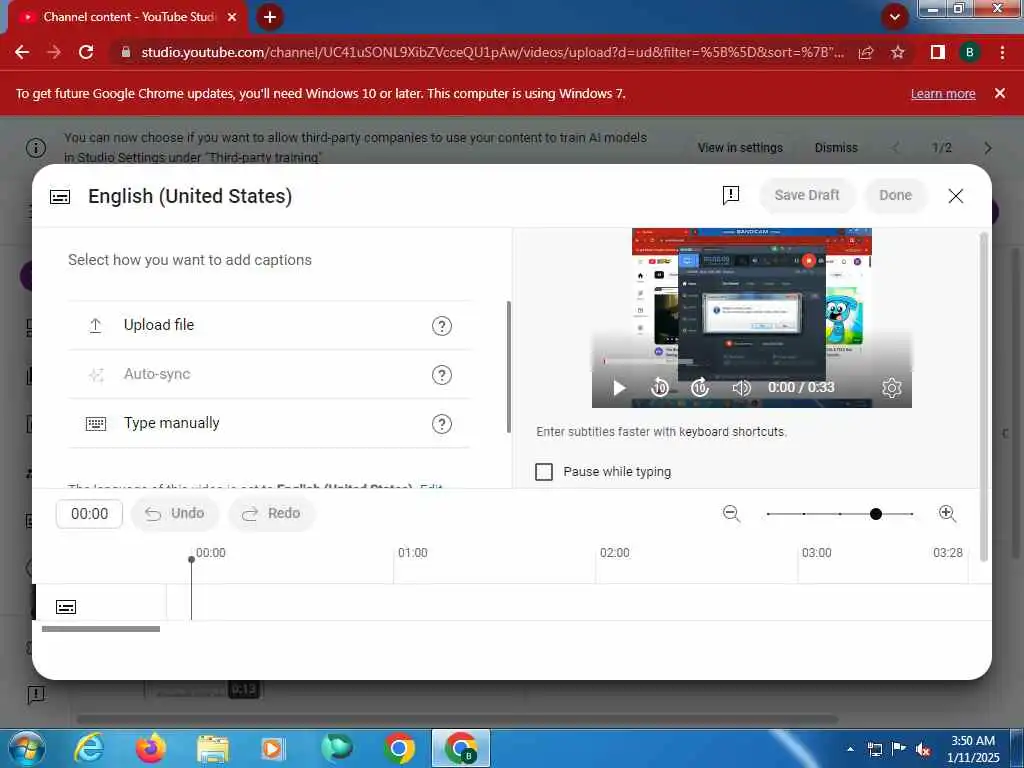
Task: Open help icon for Type manually
Action: (x=441, y=423)
